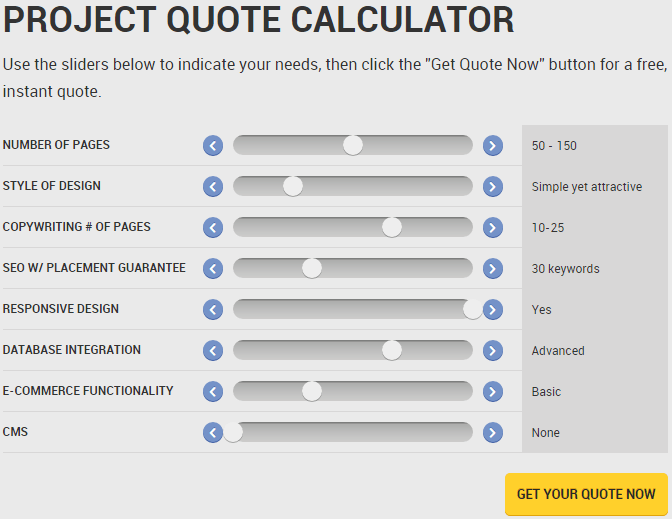Click right arrow for Copywriting pages

[492, 228]
